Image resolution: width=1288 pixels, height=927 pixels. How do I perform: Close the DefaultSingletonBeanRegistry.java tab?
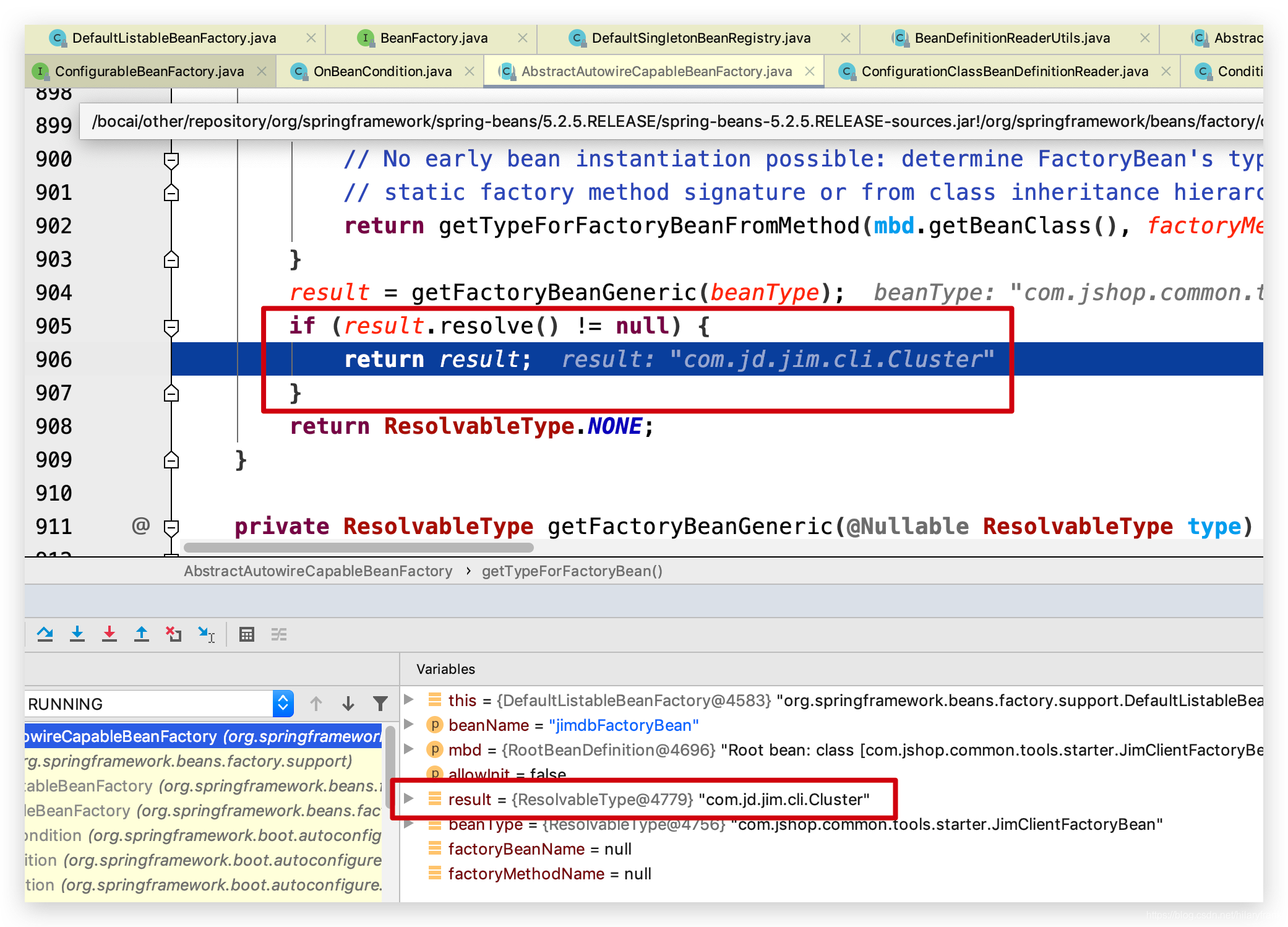click(846, 38)
